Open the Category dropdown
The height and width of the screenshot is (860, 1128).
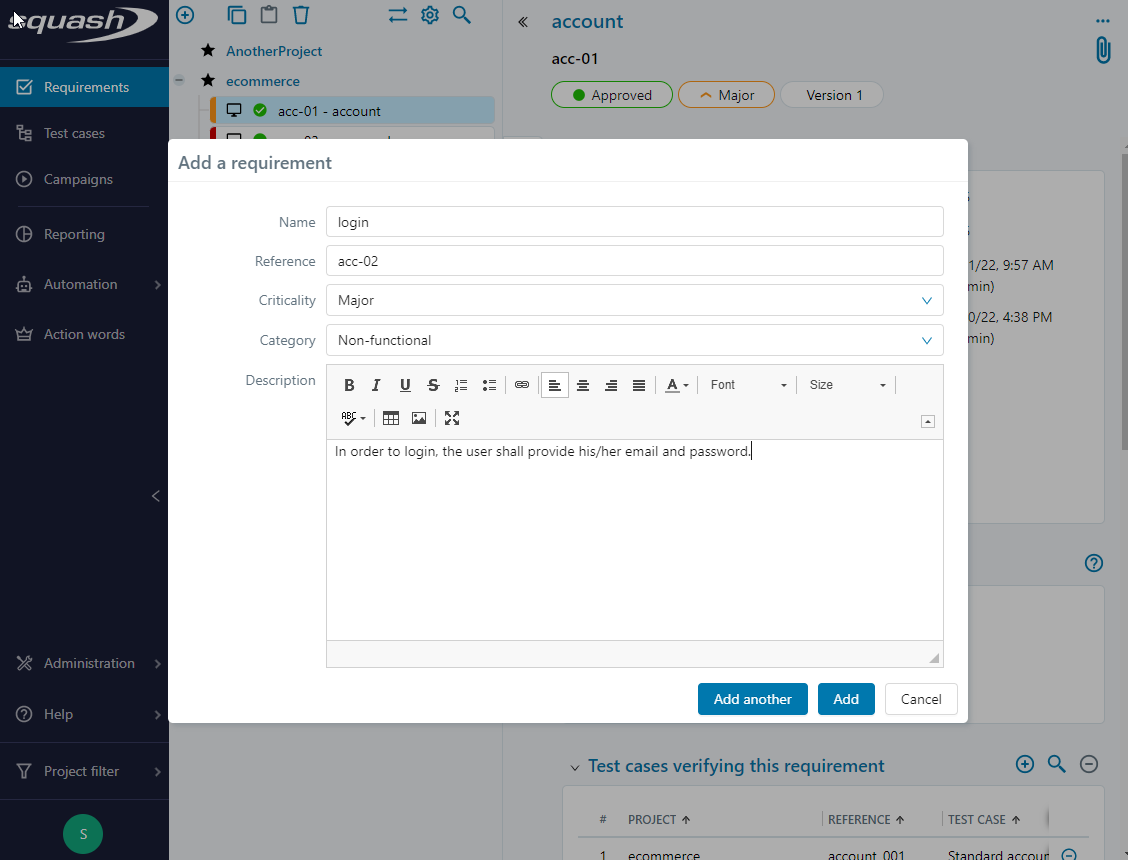(x=634, y=340)
